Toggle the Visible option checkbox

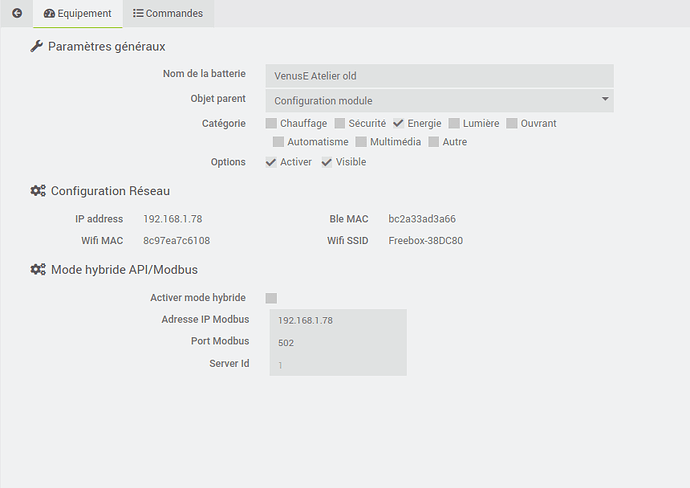(327, 162)
